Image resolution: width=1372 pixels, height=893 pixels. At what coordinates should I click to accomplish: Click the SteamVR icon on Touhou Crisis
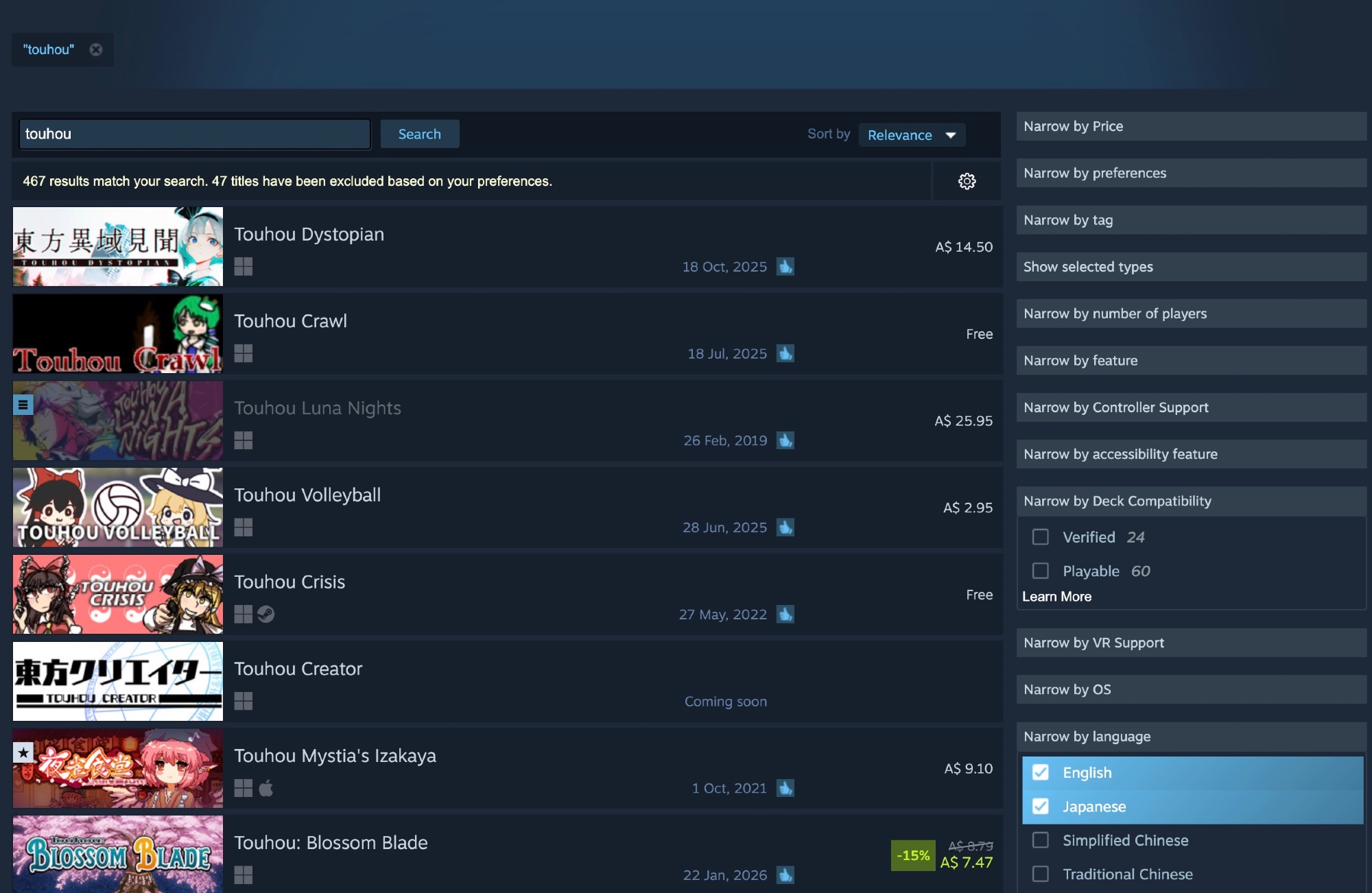[x=266, y=614]
